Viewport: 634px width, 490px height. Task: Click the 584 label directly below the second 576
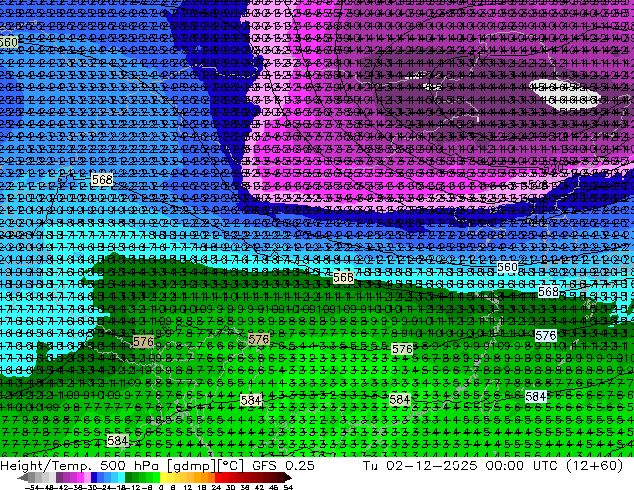251,400
